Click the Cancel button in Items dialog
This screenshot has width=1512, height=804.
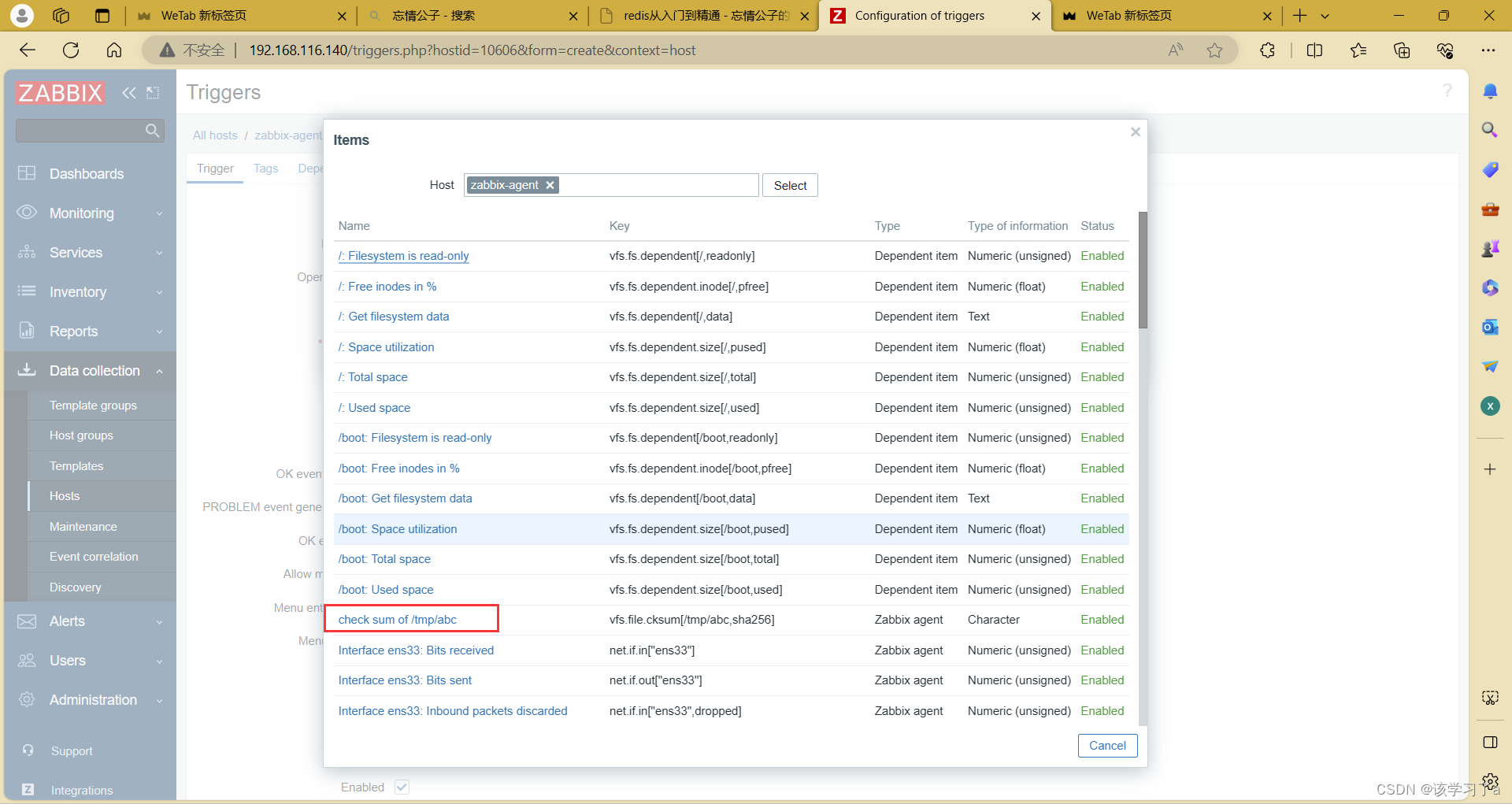pos(1107,746)
